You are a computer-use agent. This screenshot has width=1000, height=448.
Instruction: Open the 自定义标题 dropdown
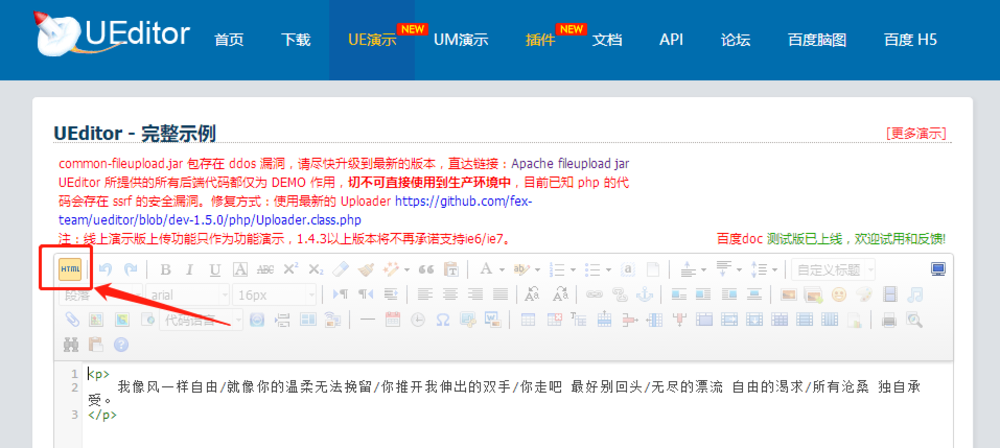[x=833, y=269]
